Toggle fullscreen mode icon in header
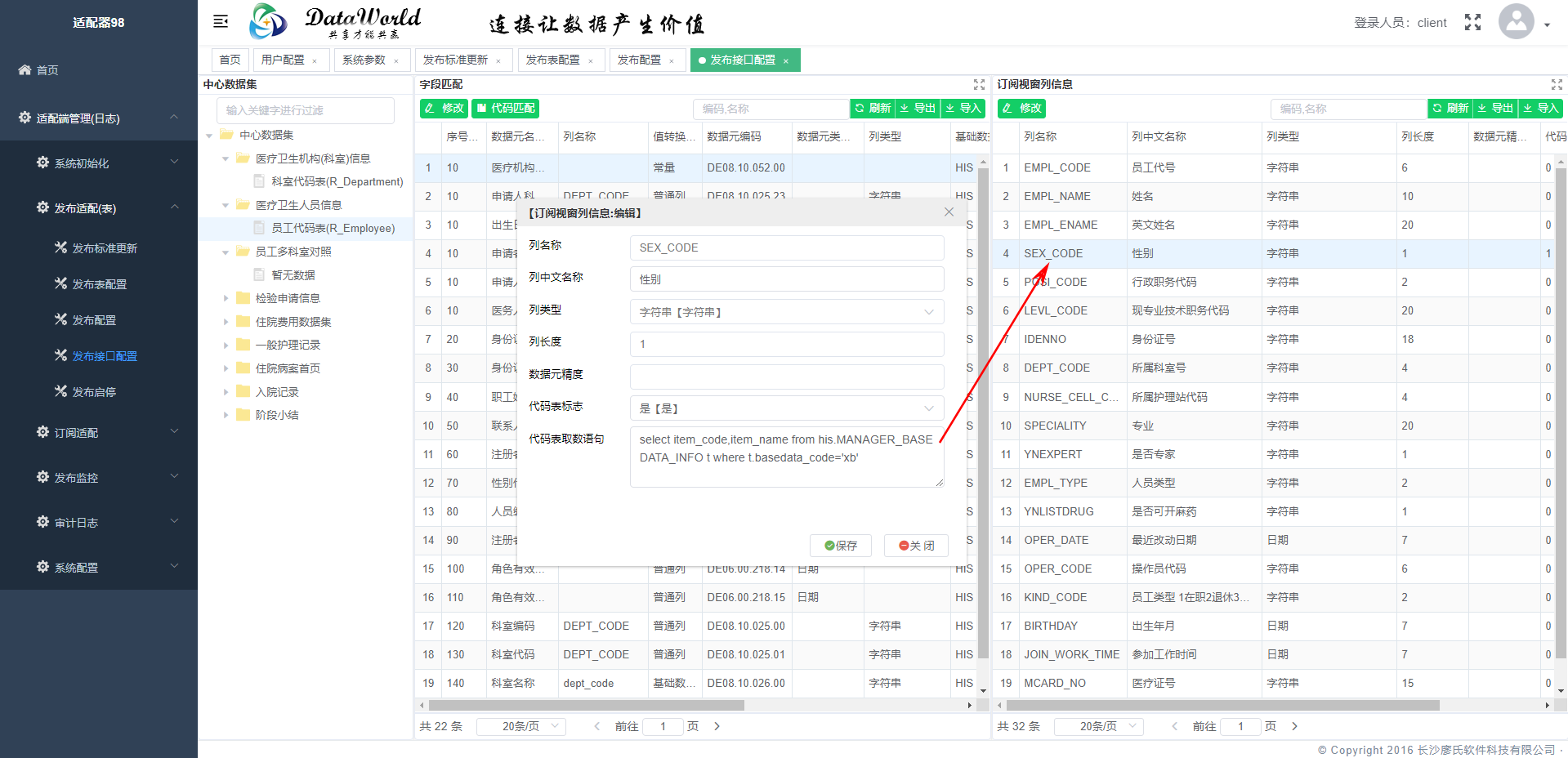 [1472, 22]
